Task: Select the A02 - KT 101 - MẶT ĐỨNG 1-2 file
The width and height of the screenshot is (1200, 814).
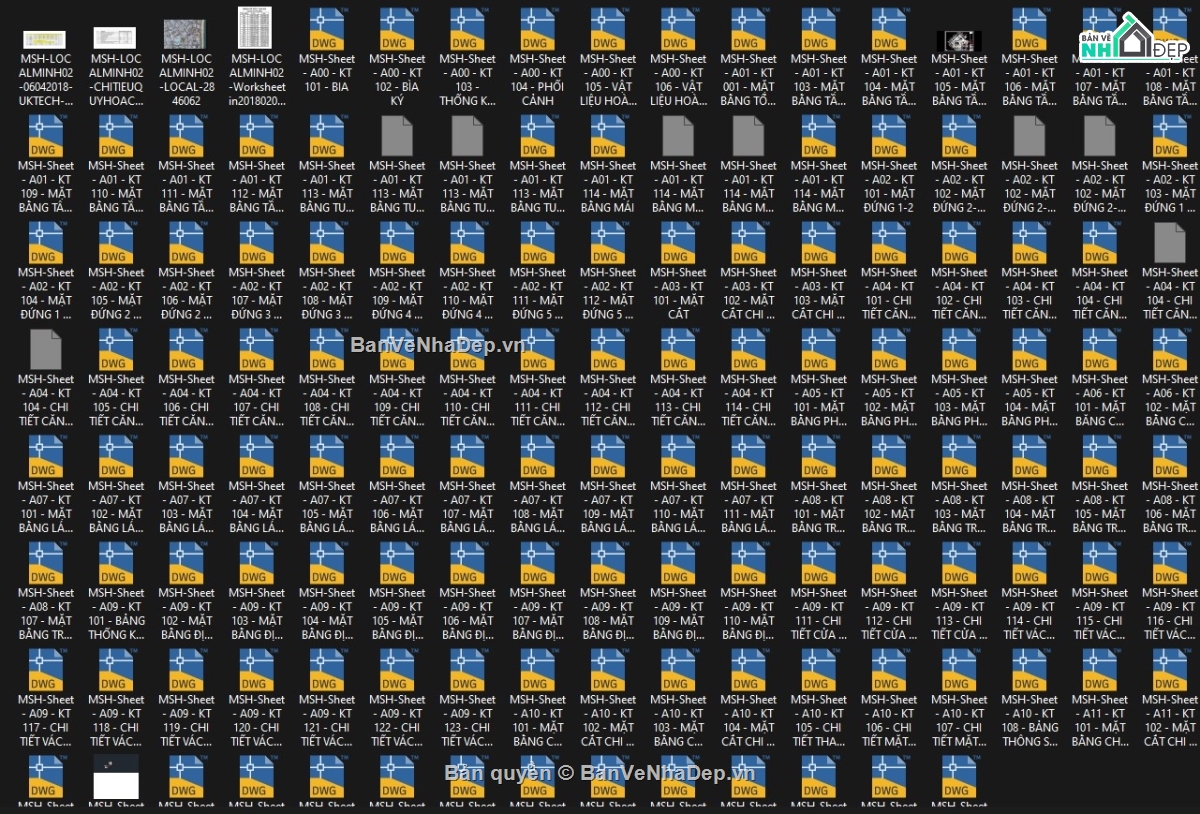Action: pyautogui.click(x=888, y=136)
